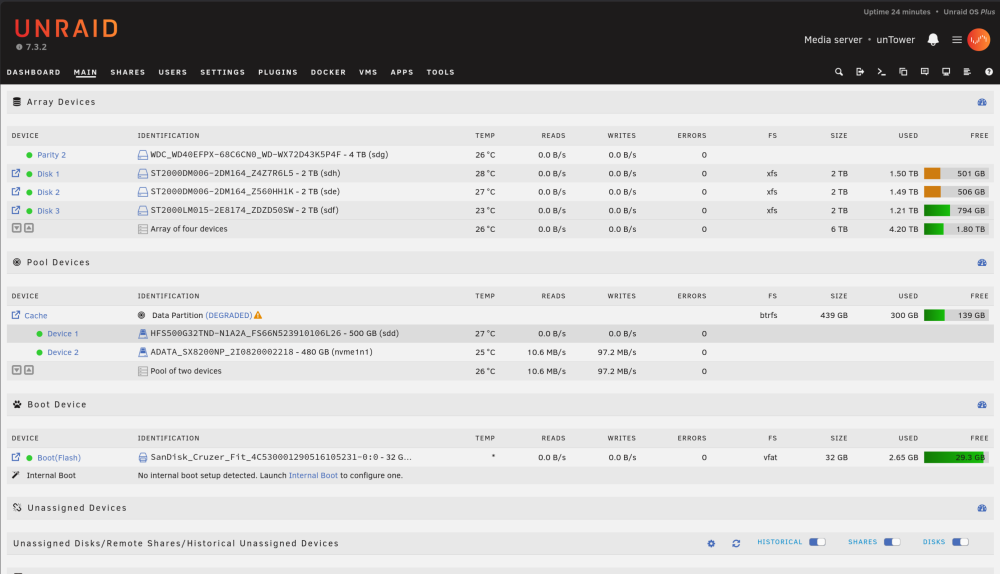Open the Apps tab

(x=402, y=72)
